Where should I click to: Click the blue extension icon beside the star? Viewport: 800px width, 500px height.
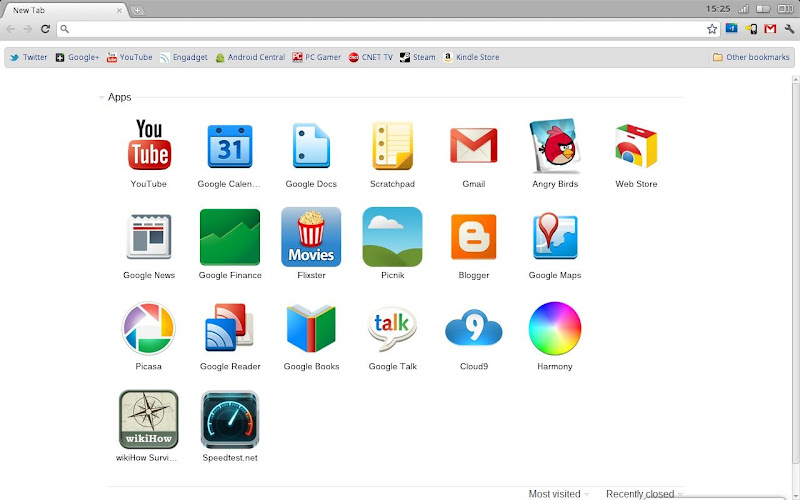click(x=731, y=29)
